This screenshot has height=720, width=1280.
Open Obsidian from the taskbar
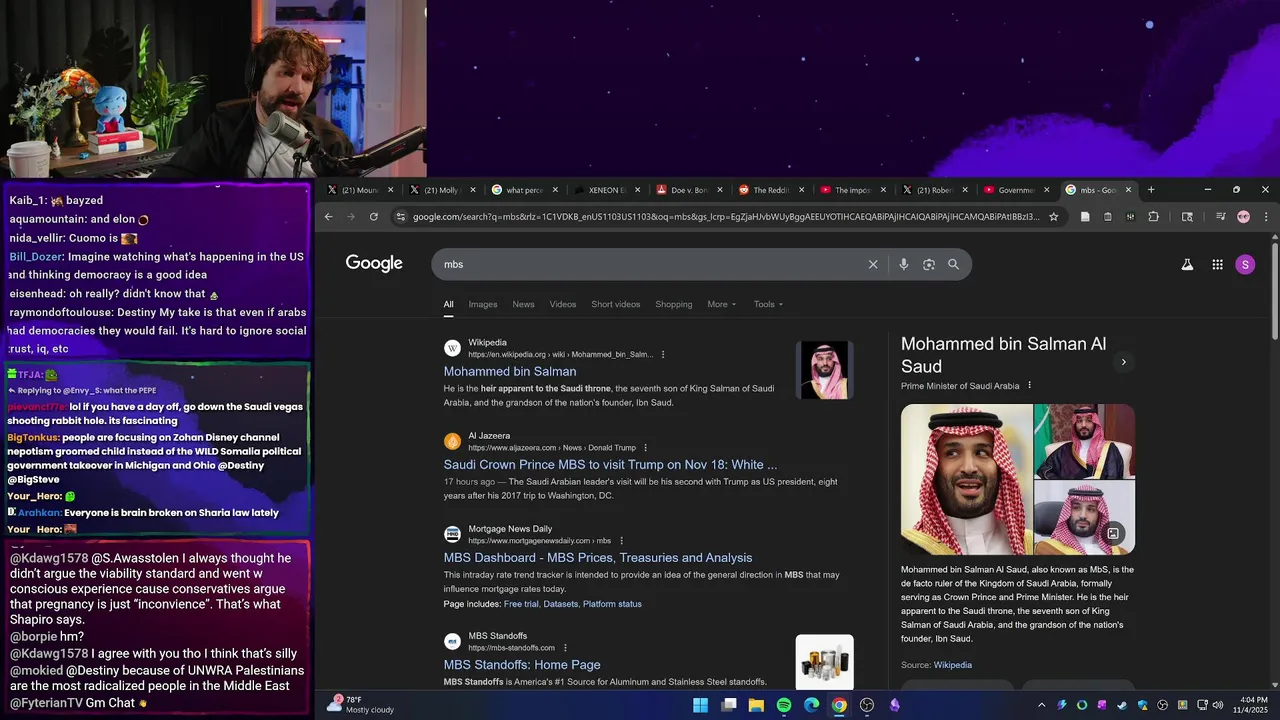[x=894, y=705]
